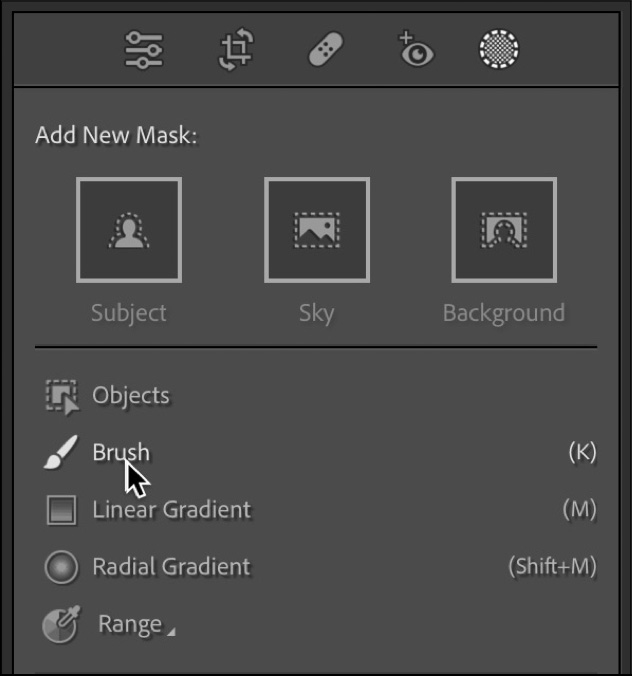Click the Select Background mask thumbnail
The height and width of the screenshot is (676, 632).
click(x=504, y=230)
